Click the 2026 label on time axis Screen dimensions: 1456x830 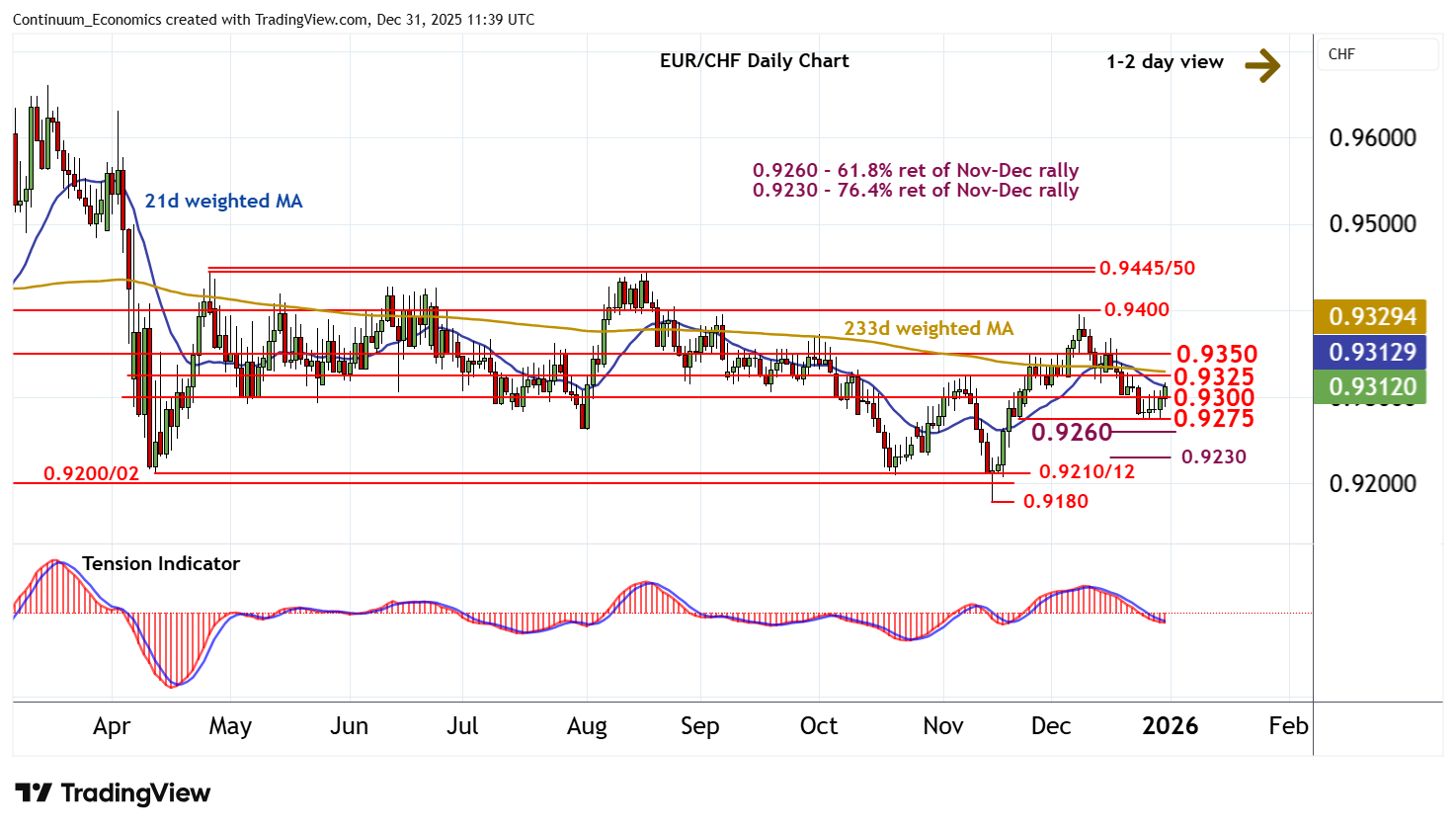[x=1170, y=726]
